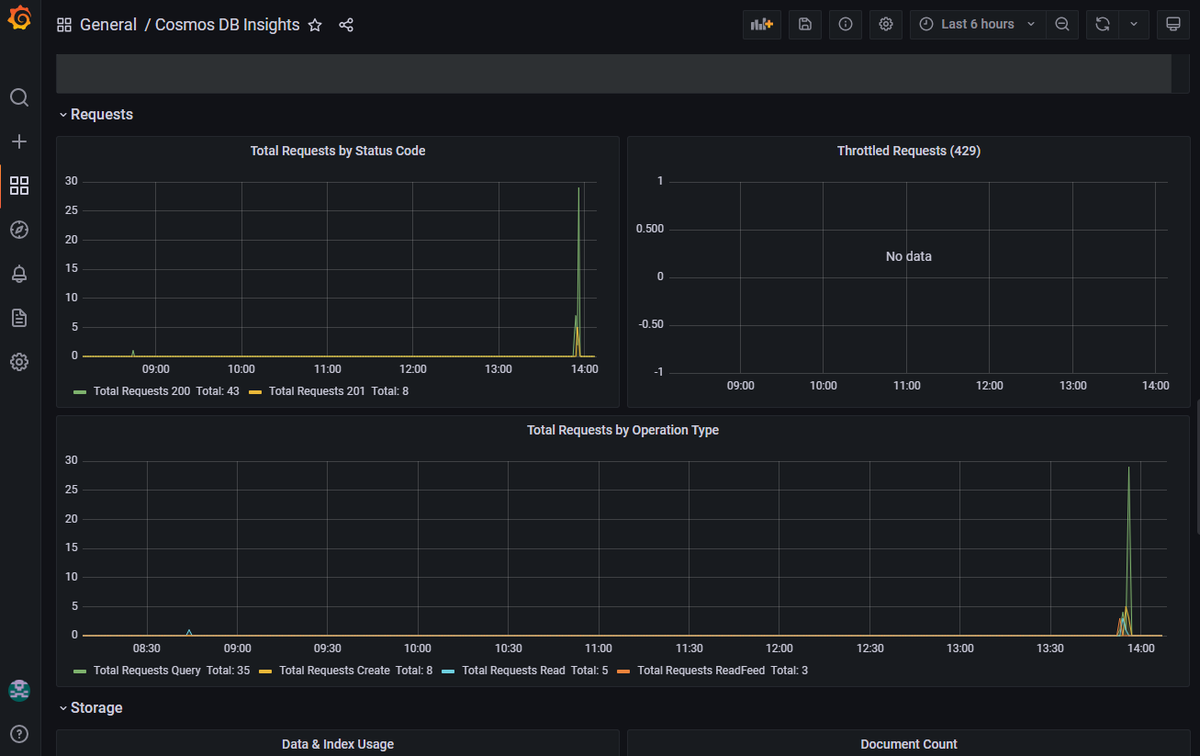Open the refresh interval dropdown arrow
The height and width of the screenshot is (756, 1200).
coord(1133,25)
